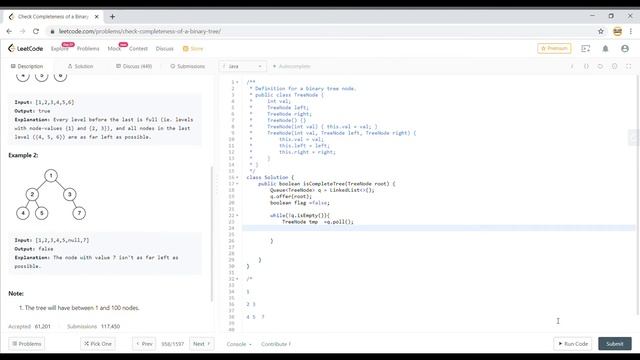Viewport: 640px width, 360px height.
Task: Click the Run Code button
Action: click(573, 344)
